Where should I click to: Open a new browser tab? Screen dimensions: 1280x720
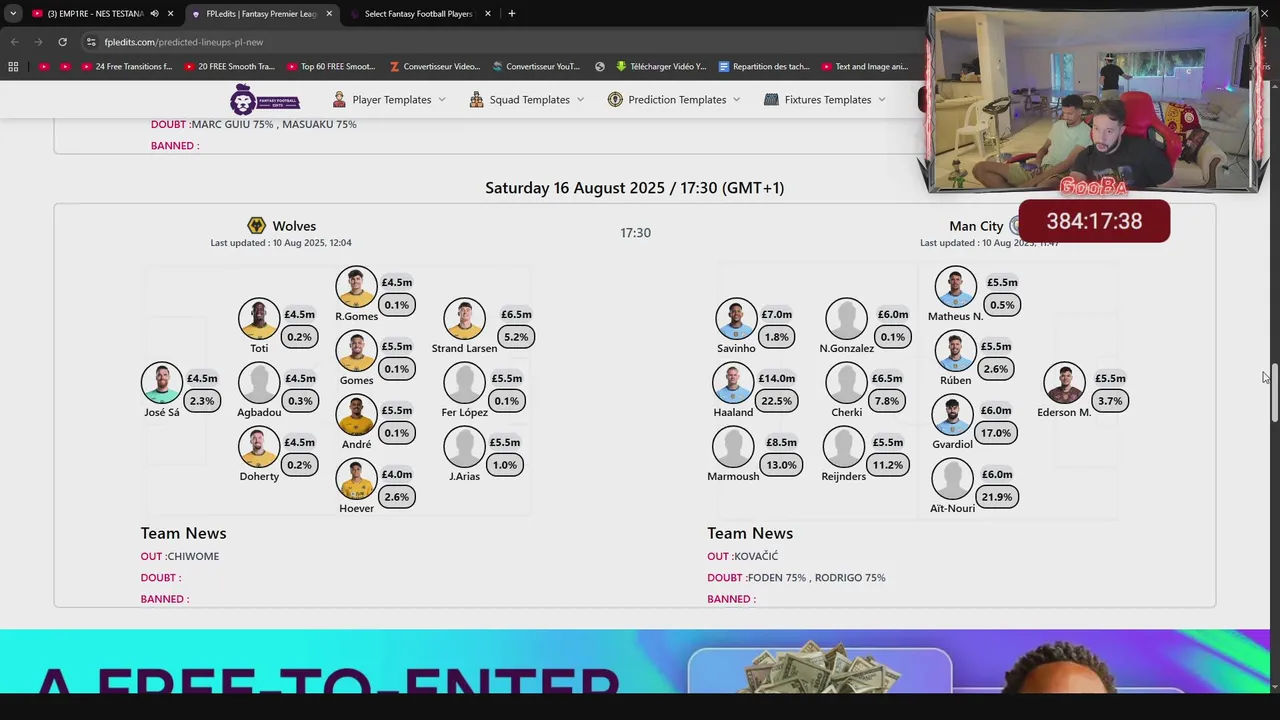coord(512,14)
